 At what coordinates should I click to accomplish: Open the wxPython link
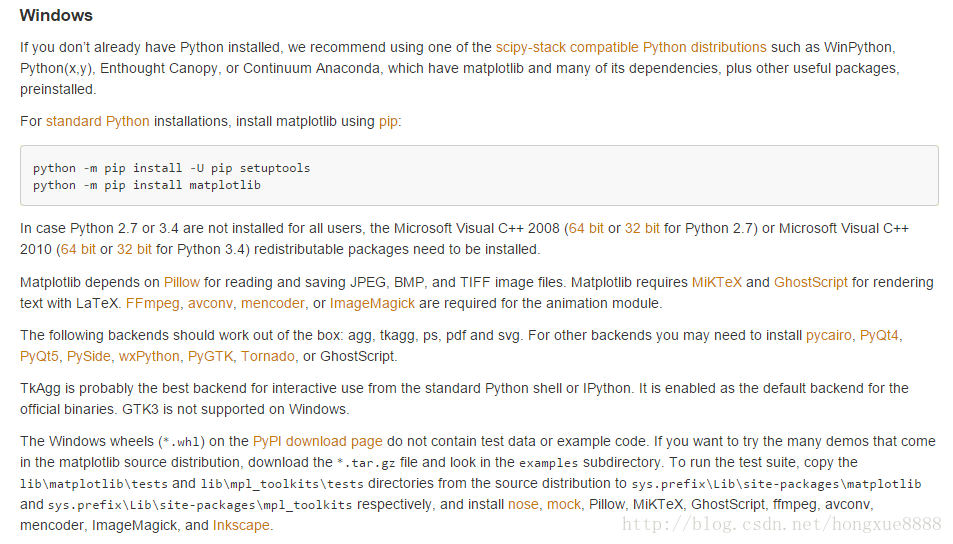coord(149,357)
